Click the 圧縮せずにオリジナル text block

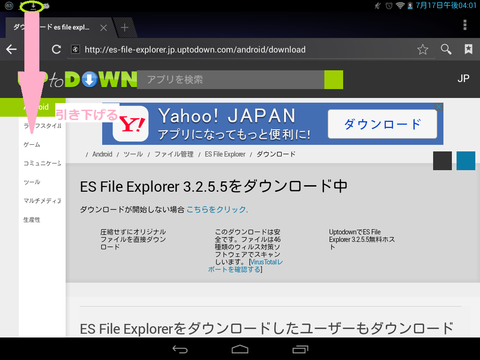133,239
